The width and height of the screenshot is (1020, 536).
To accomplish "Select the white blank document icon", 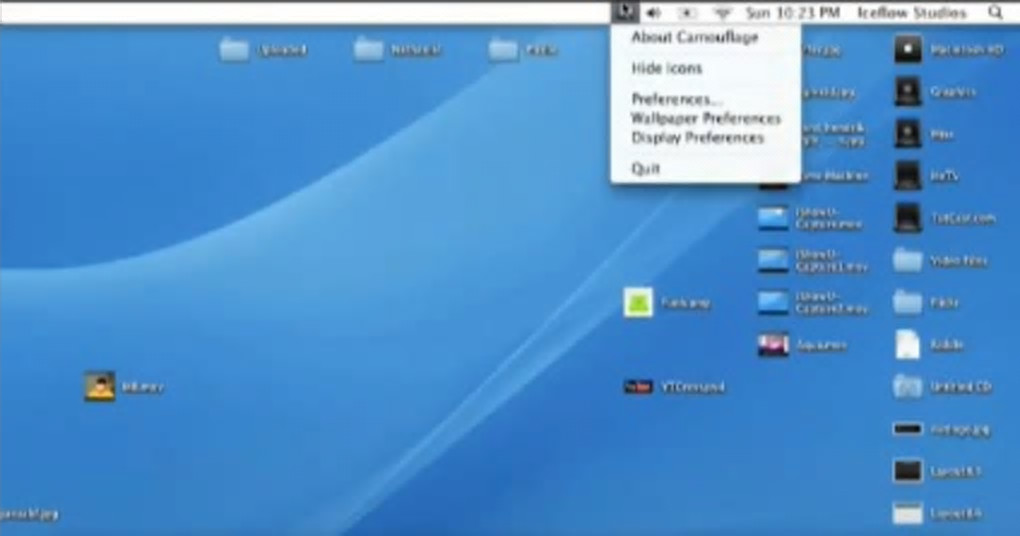I will [x=907, y=344].
